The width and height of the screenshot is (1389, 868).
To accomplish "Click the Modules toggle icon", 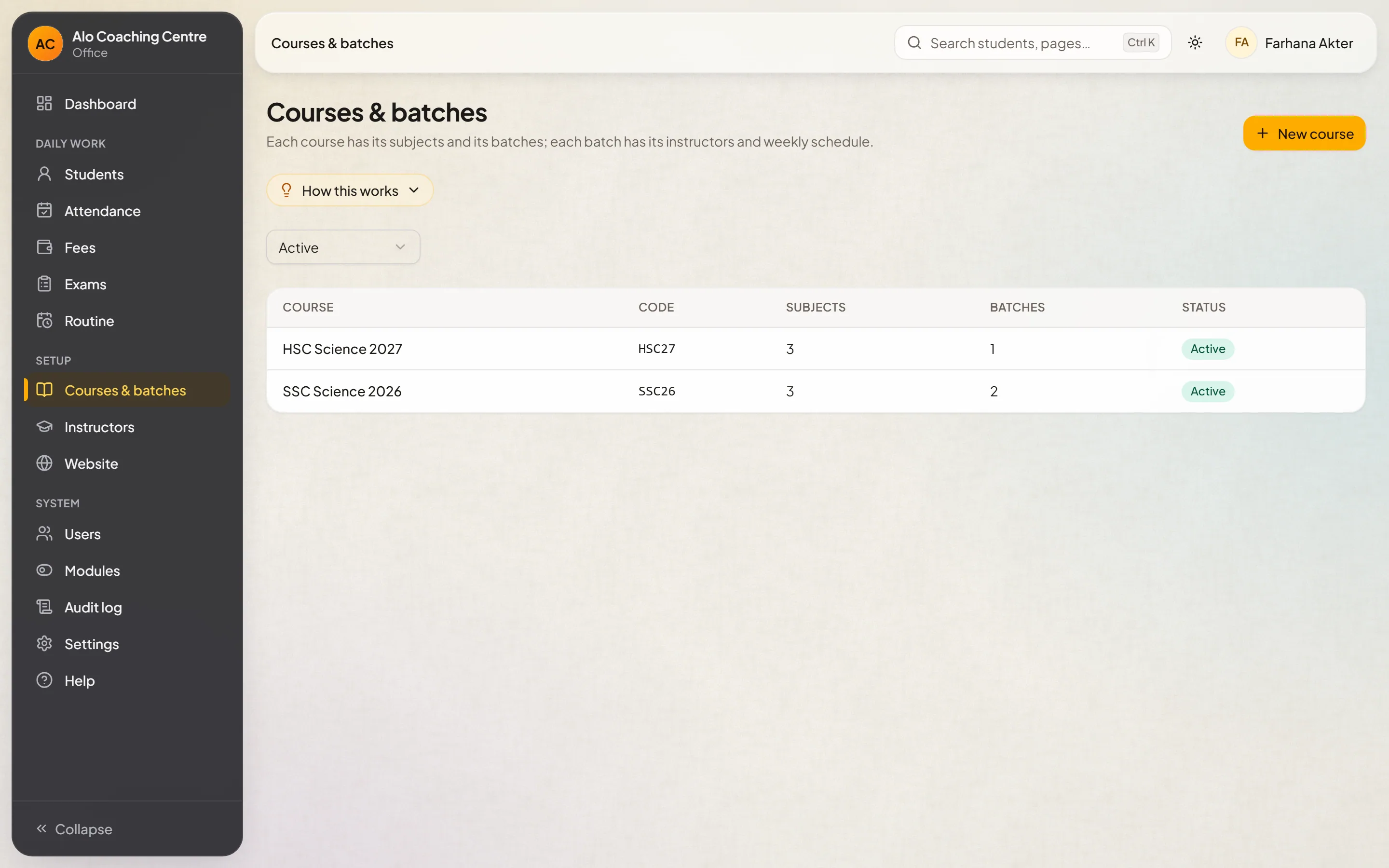I will pyautogui.click(x=44, y=570).
